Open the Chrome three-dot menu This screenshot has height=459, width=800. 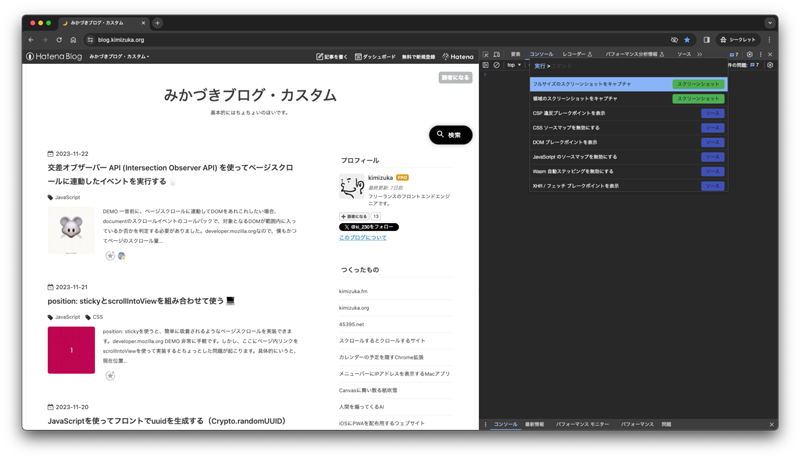(x=769, y=40)
